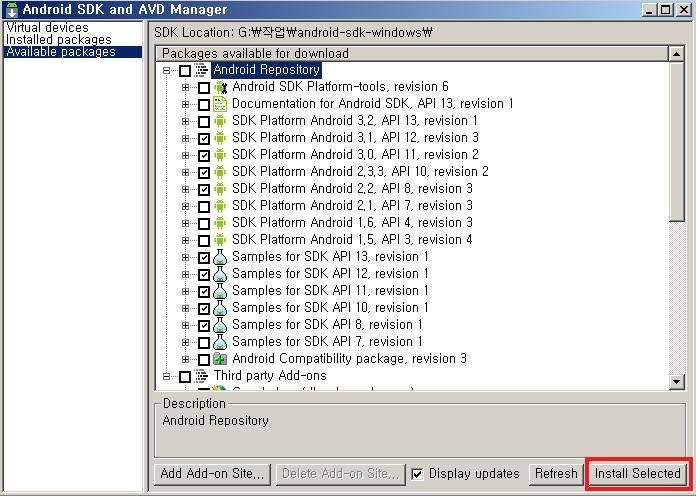Open the Virtual devices page
The height and width of the screenshot is (496, 696).
(47, 28)
